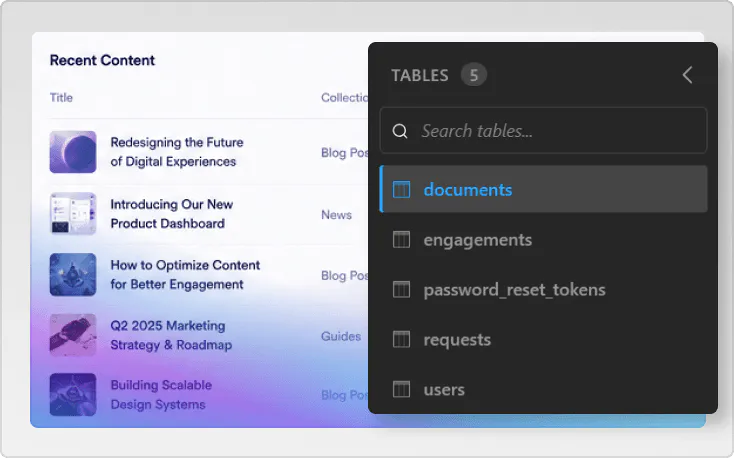Click the Guides collection cell
Image resolution: width=734 pixels, height=458 pixels.
tap(341, 336)
